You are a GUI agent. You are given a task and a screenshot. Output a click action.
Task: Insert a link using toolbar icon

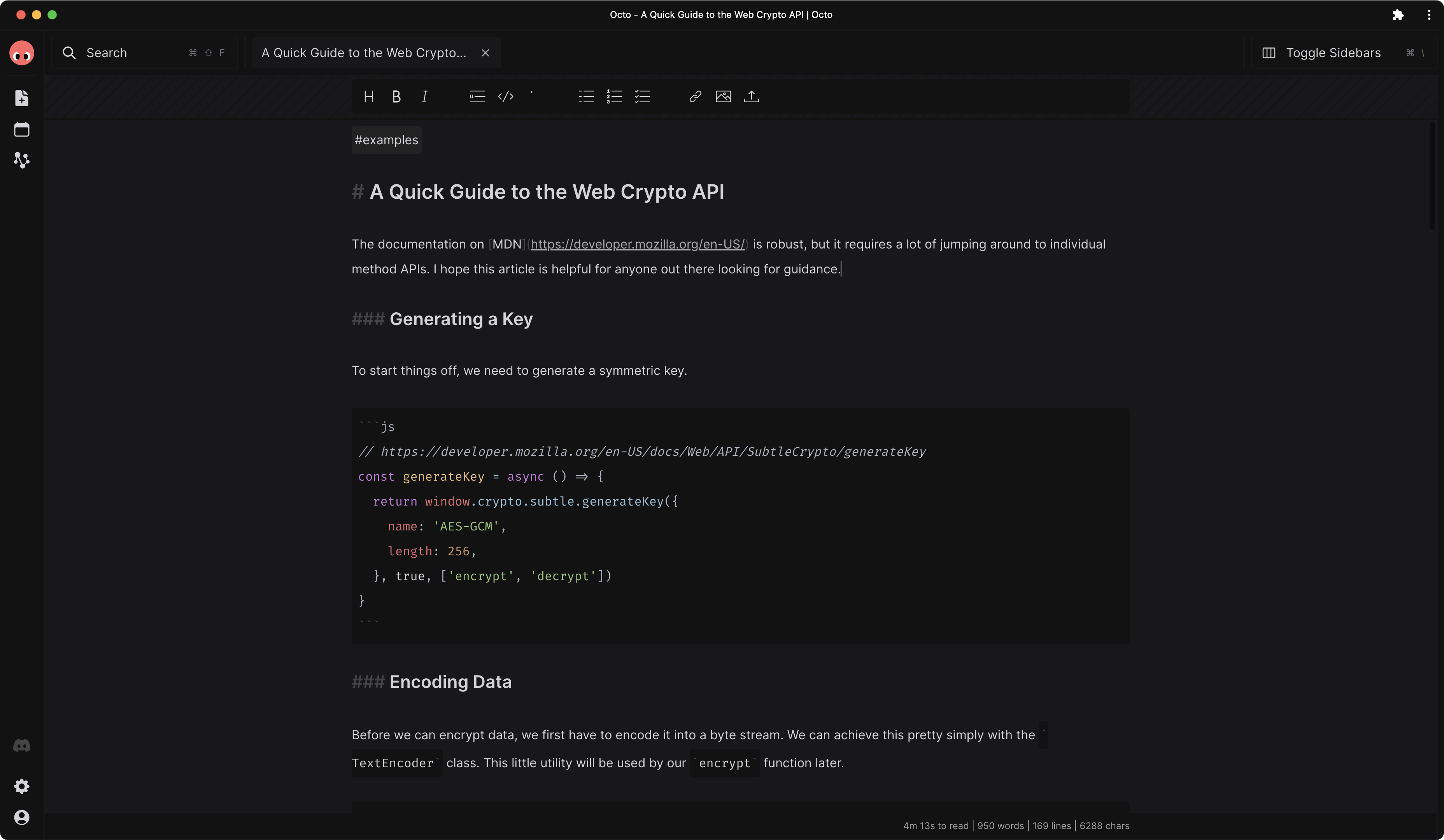point(695,97)
